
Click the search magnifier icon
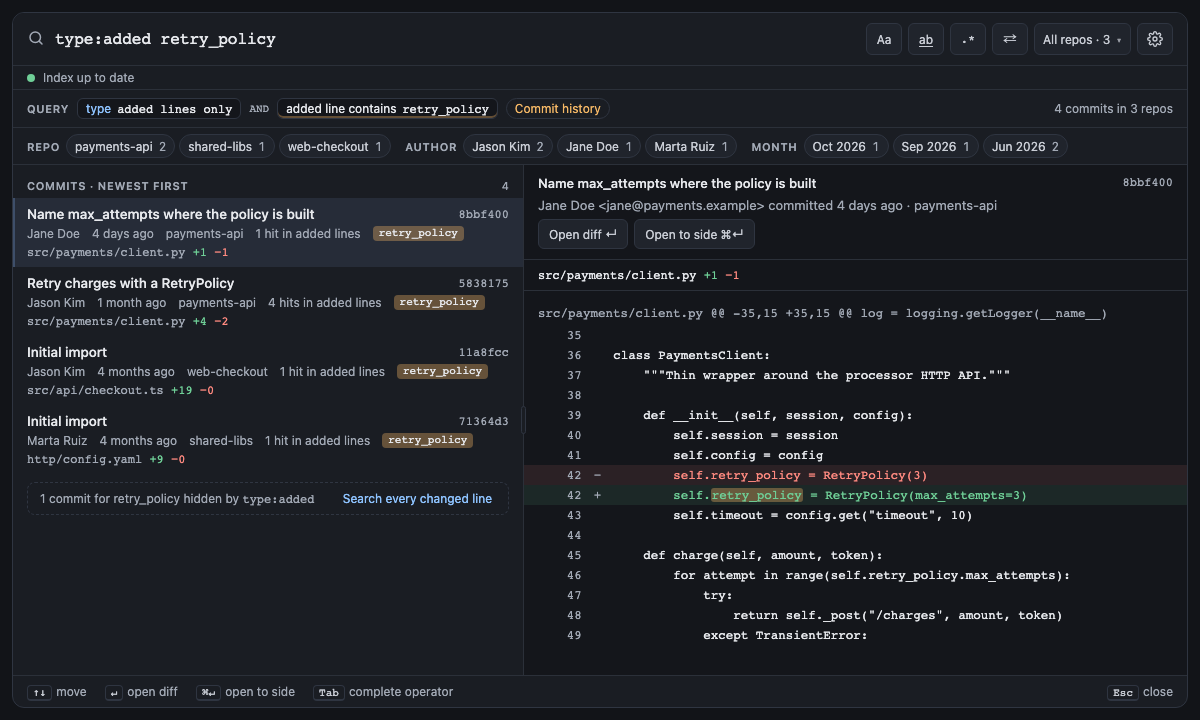click(x=36, y=39)
